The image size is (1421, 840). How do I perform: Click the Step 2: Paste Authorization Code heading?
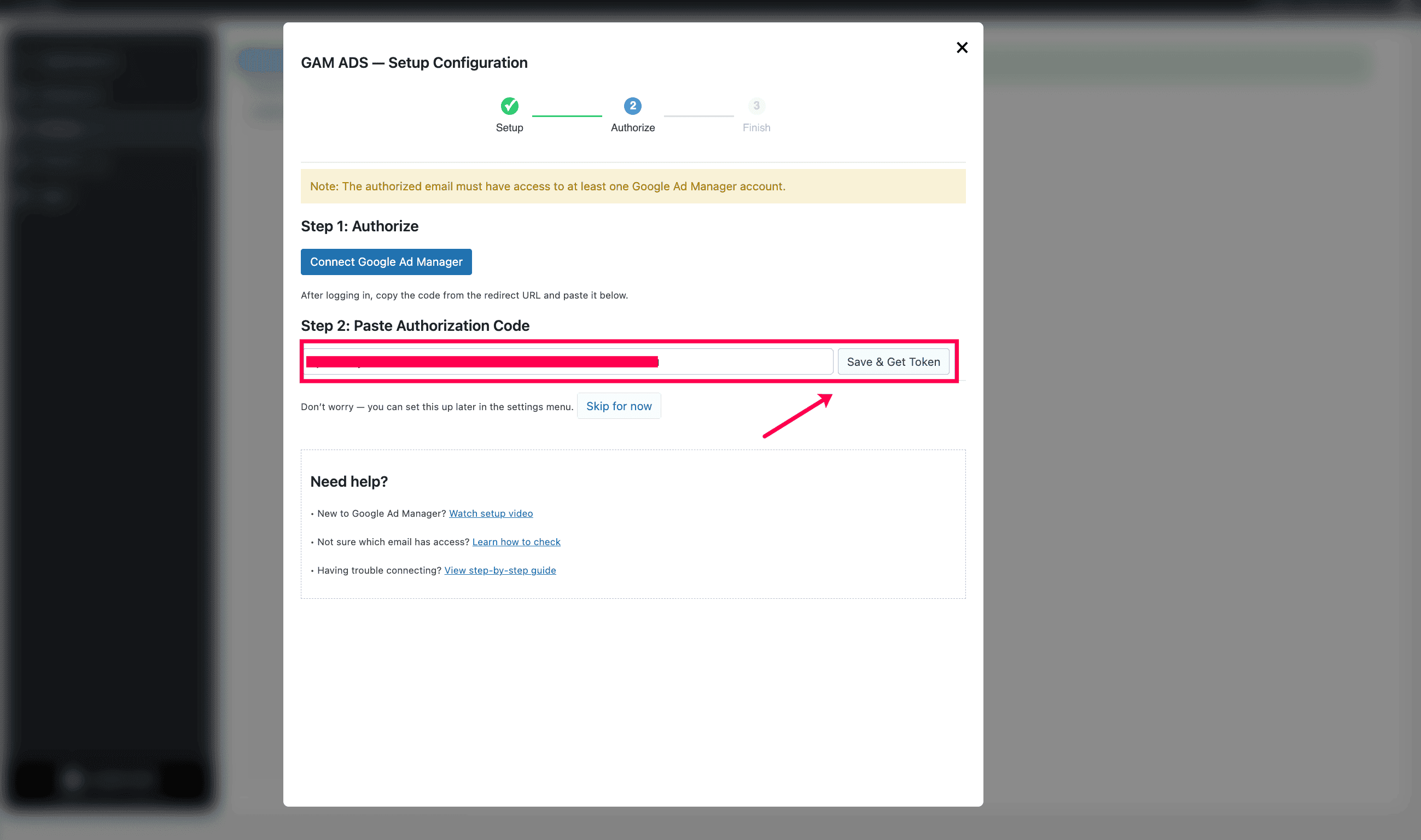[415, 325]
